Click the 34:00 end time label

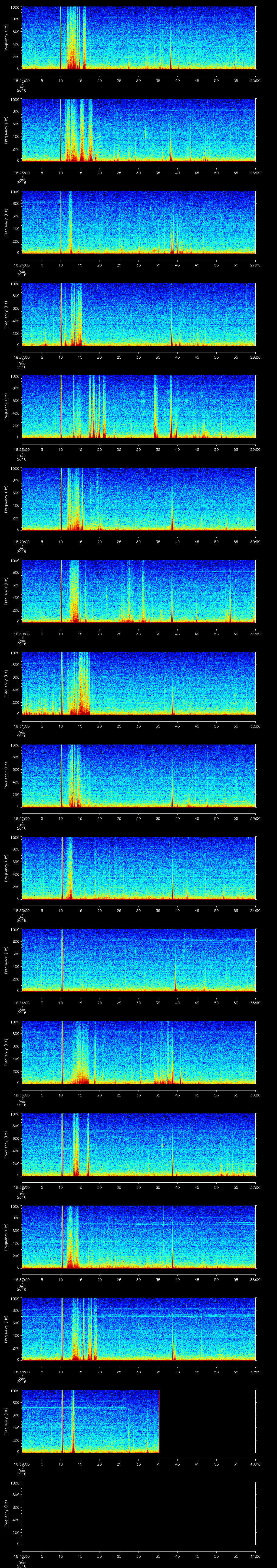[256, 910]
